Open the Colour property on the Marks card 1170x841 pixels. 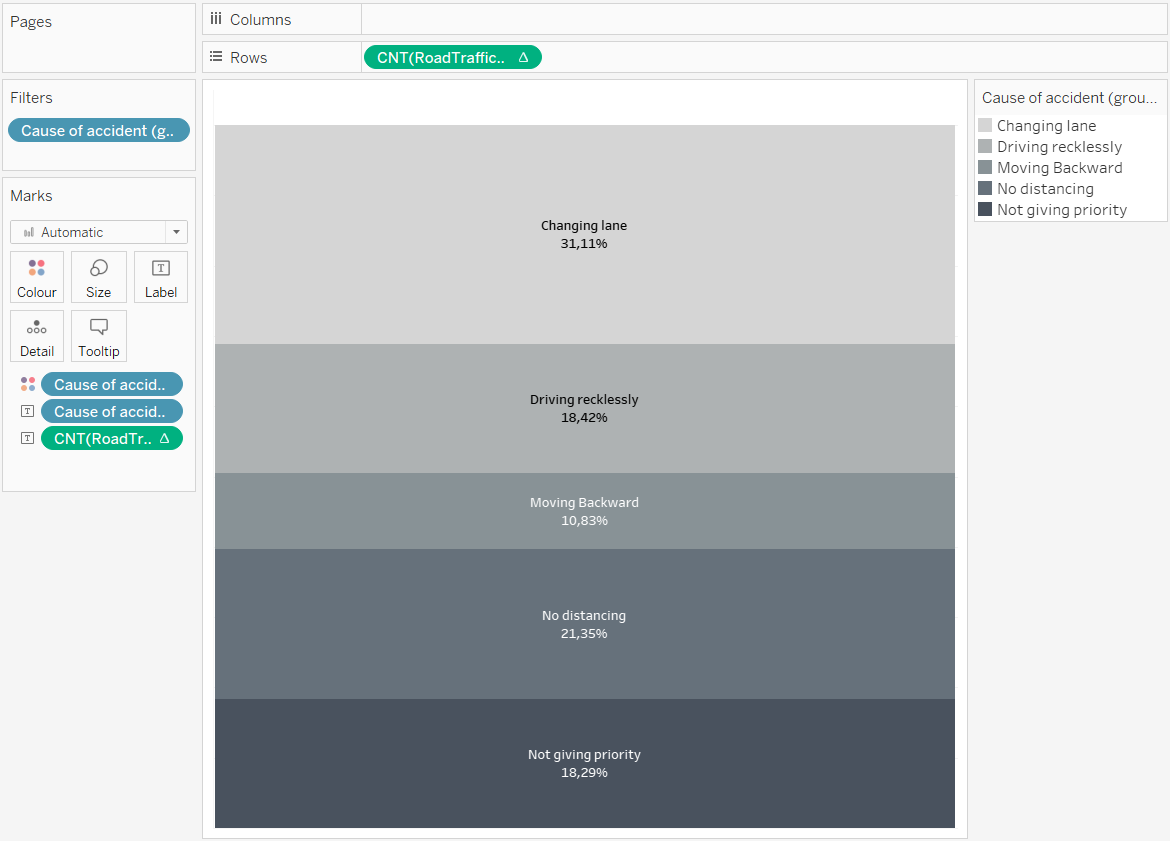(37, 277)
